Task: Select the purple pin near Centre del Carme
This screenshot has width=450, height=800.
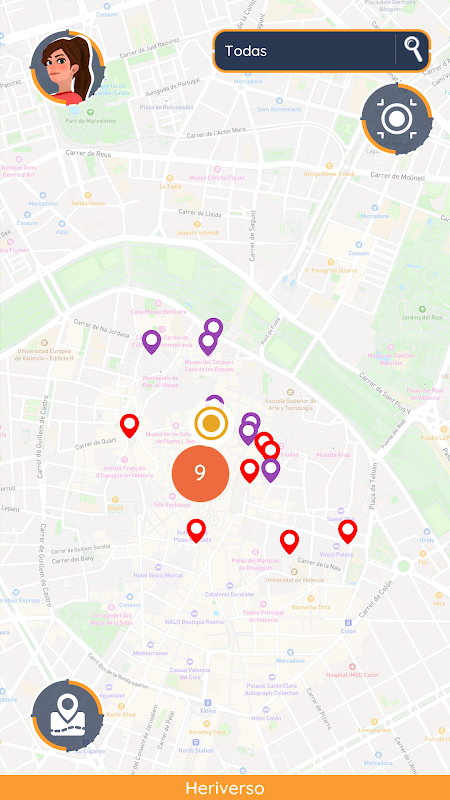Action: (152, 342)
